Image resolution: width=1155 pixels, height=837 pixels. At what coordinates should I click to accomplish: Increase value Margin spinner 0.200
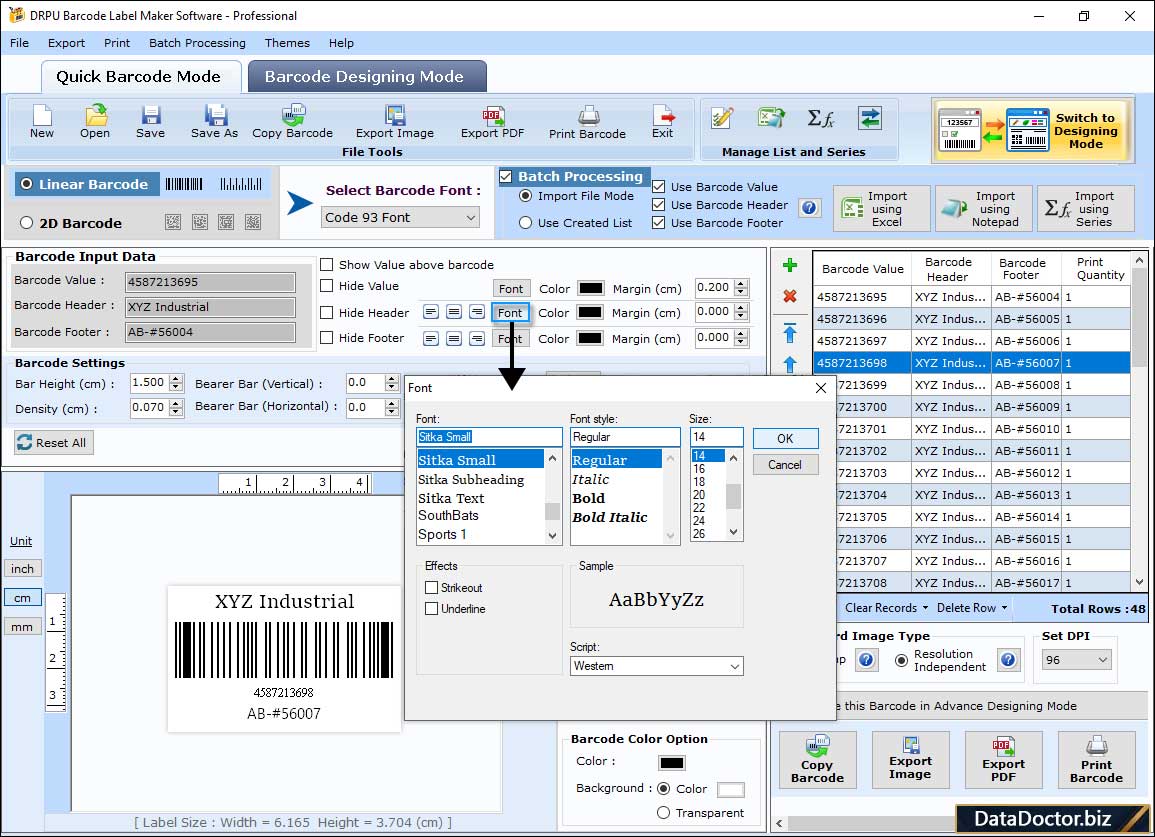tap(741, 284)
